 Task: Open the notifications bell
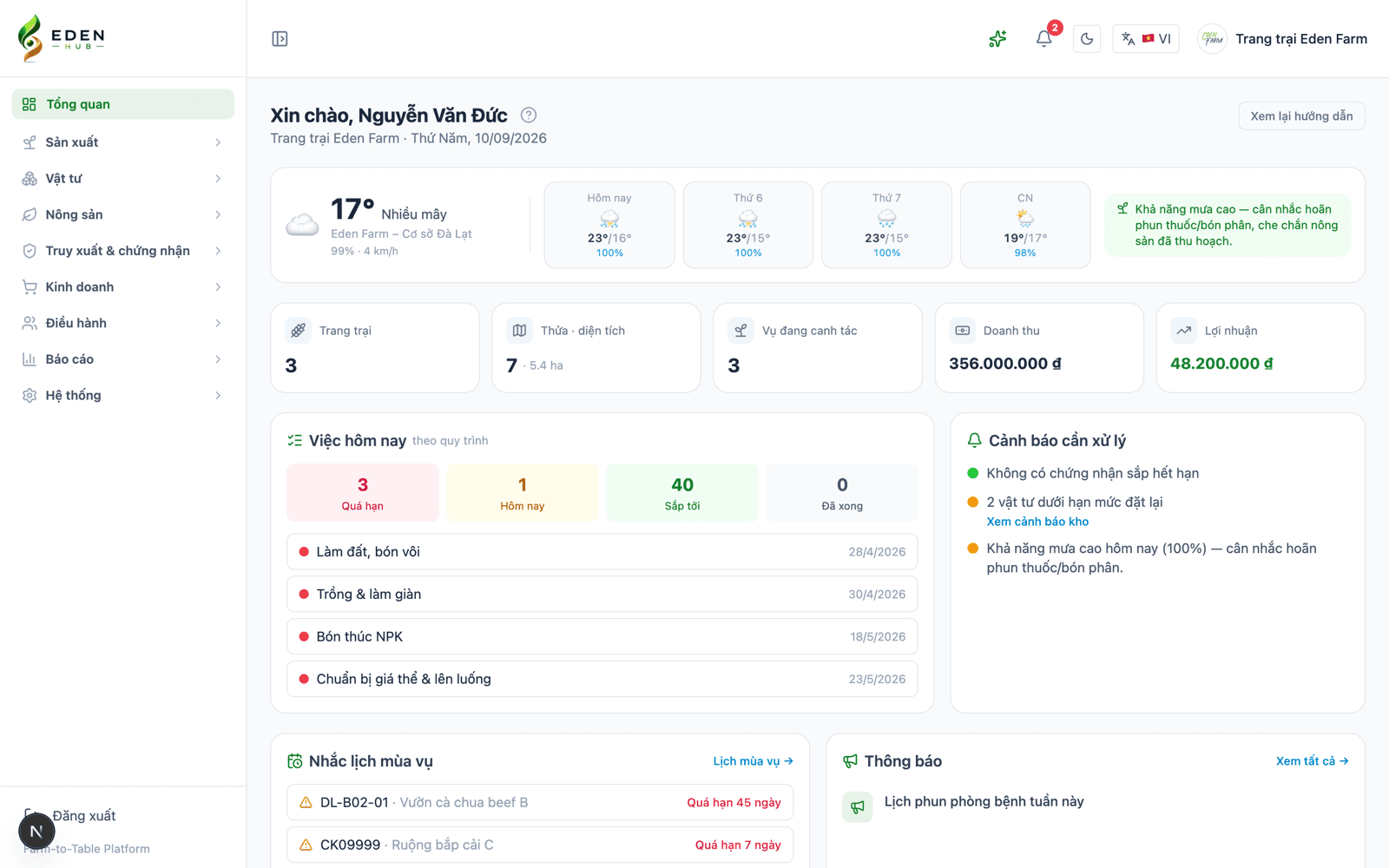point(1044,39)
